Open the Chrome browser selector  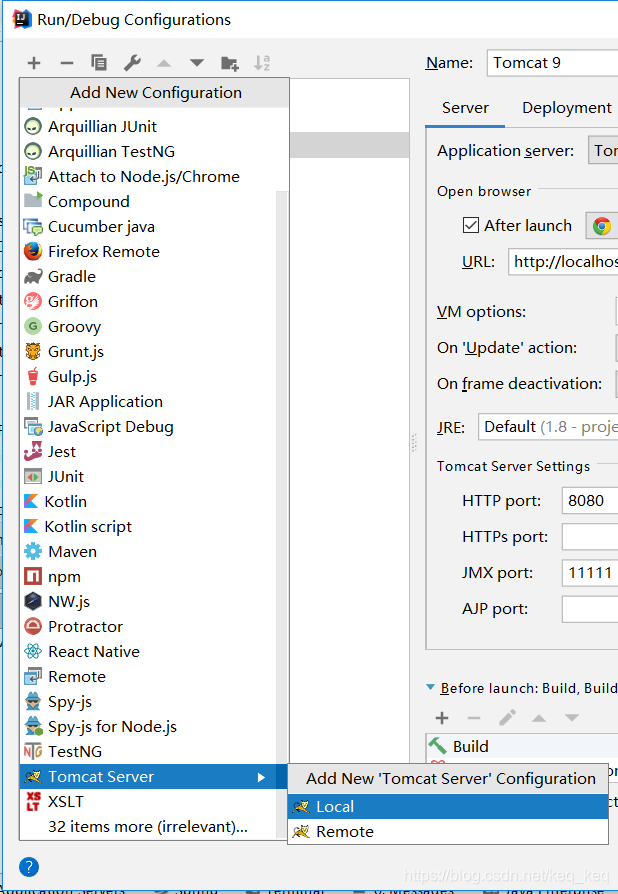click(601, 226)
